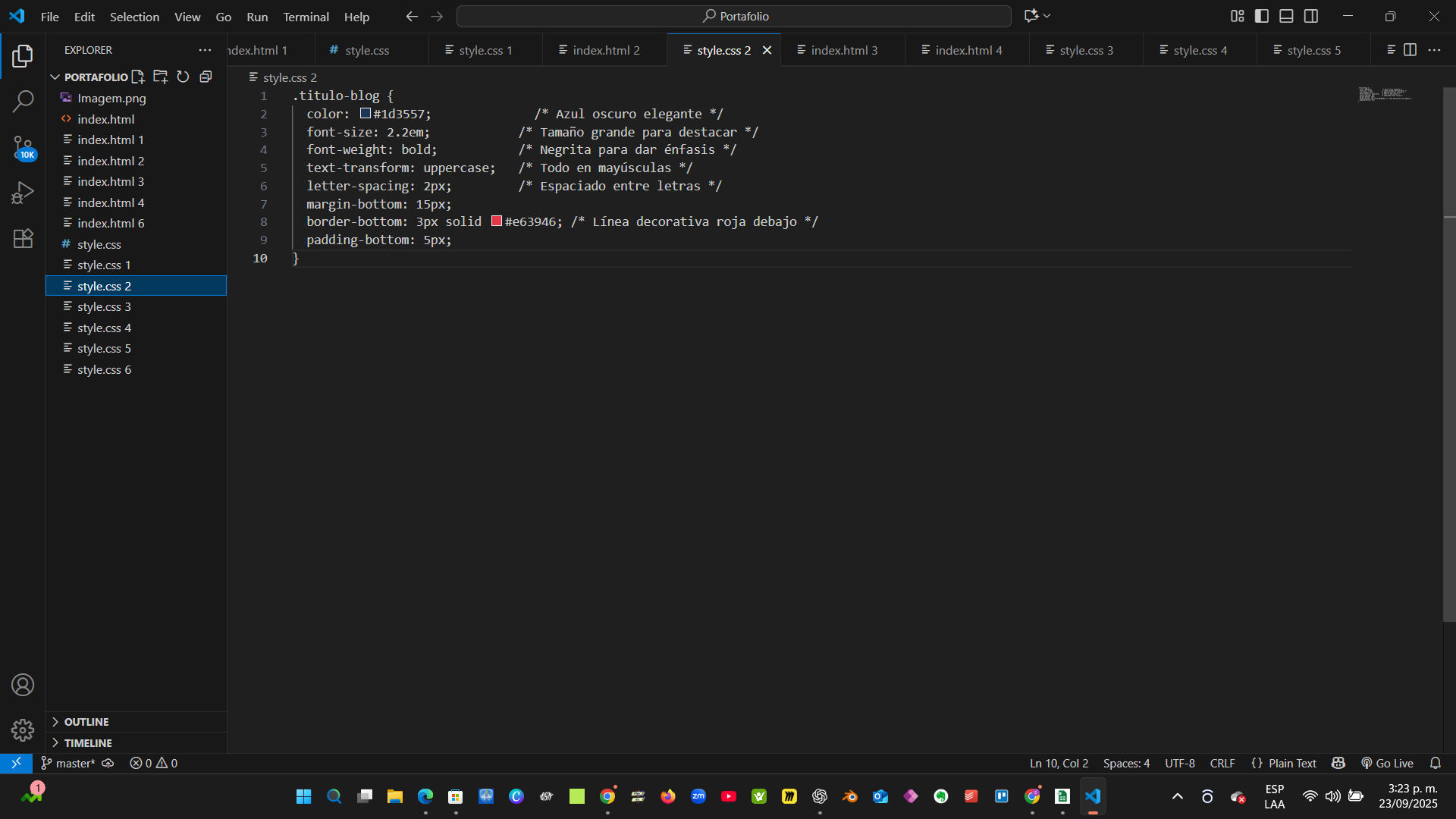Image resolution: width=1456 pixels, height=819 pixels.
Task: Create a new folder in PORTAFOLIO
Action: coord(160,77)
